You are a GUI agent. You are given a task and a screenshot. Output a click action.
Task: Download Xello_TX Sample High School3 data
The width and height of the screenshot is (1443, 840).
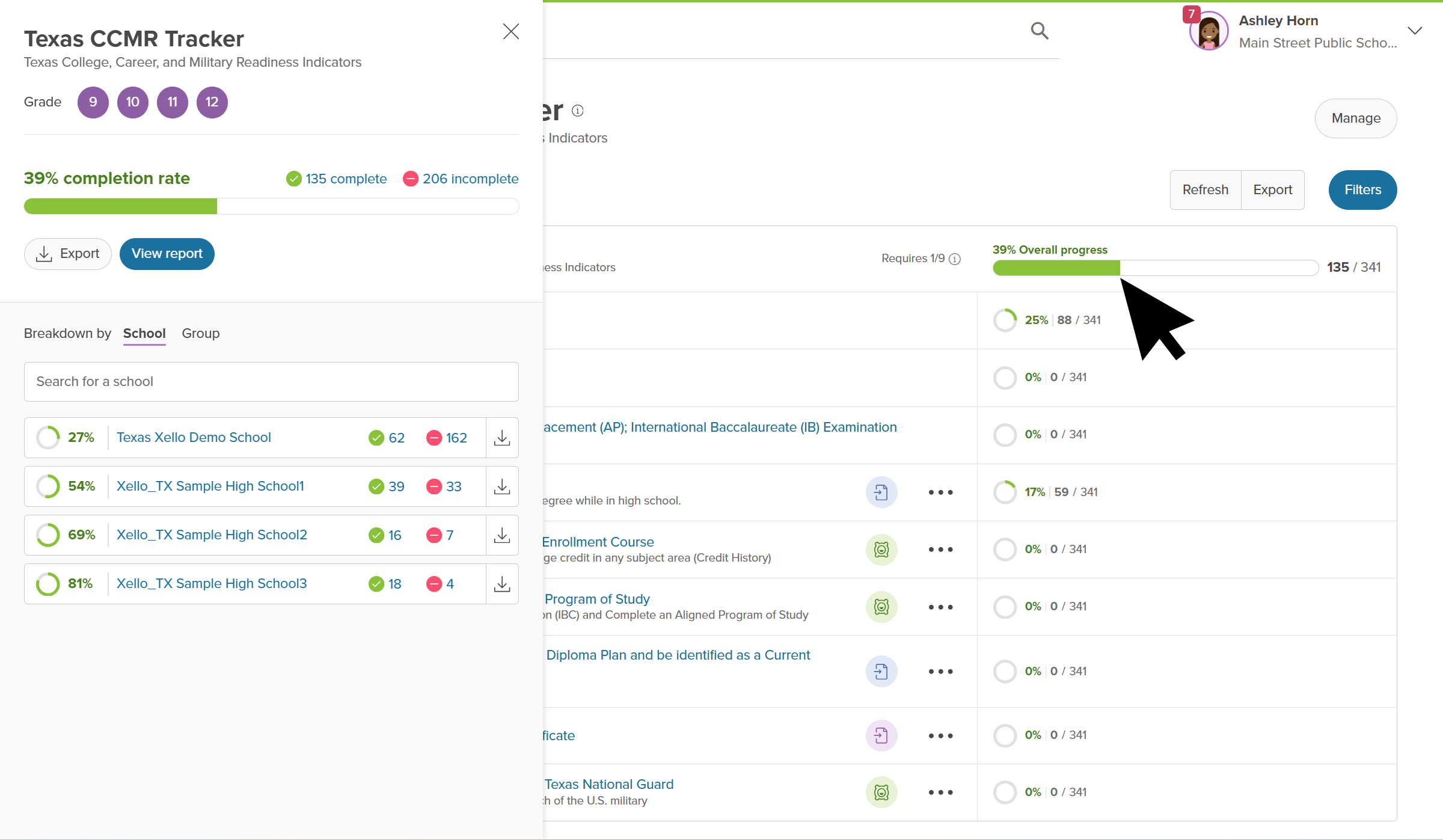coord(502,584)
